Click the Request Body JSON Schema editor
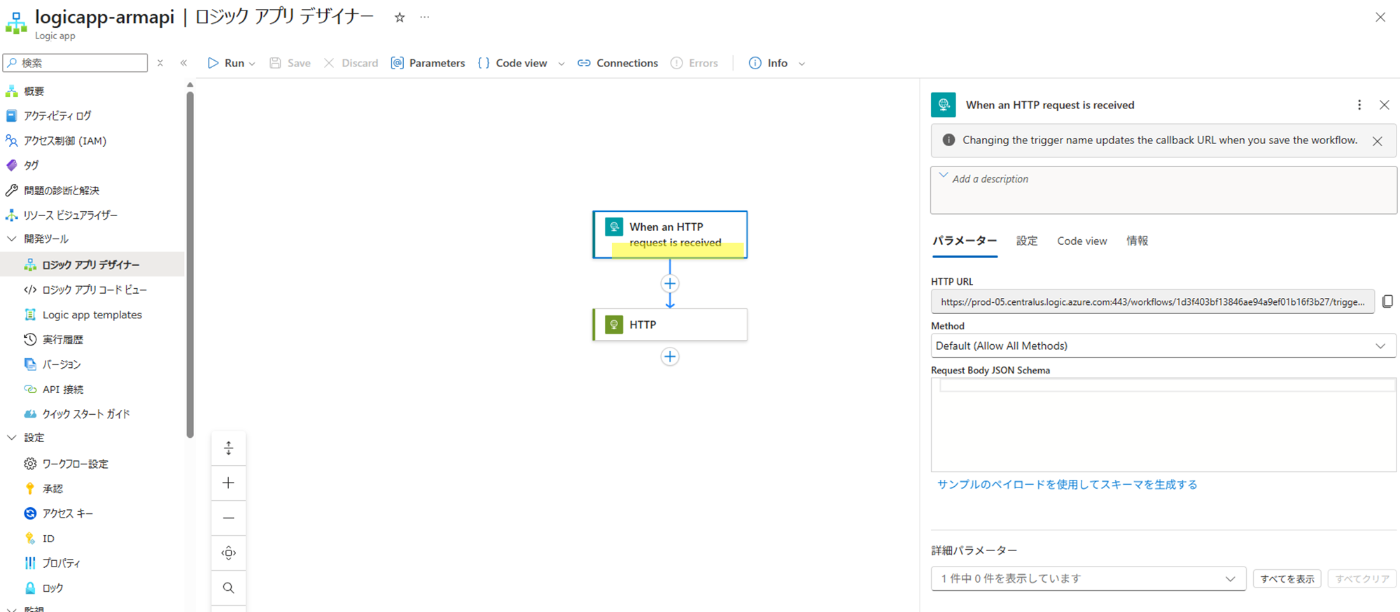This screenshot has width=1400, height=612. click(1164, 425)
